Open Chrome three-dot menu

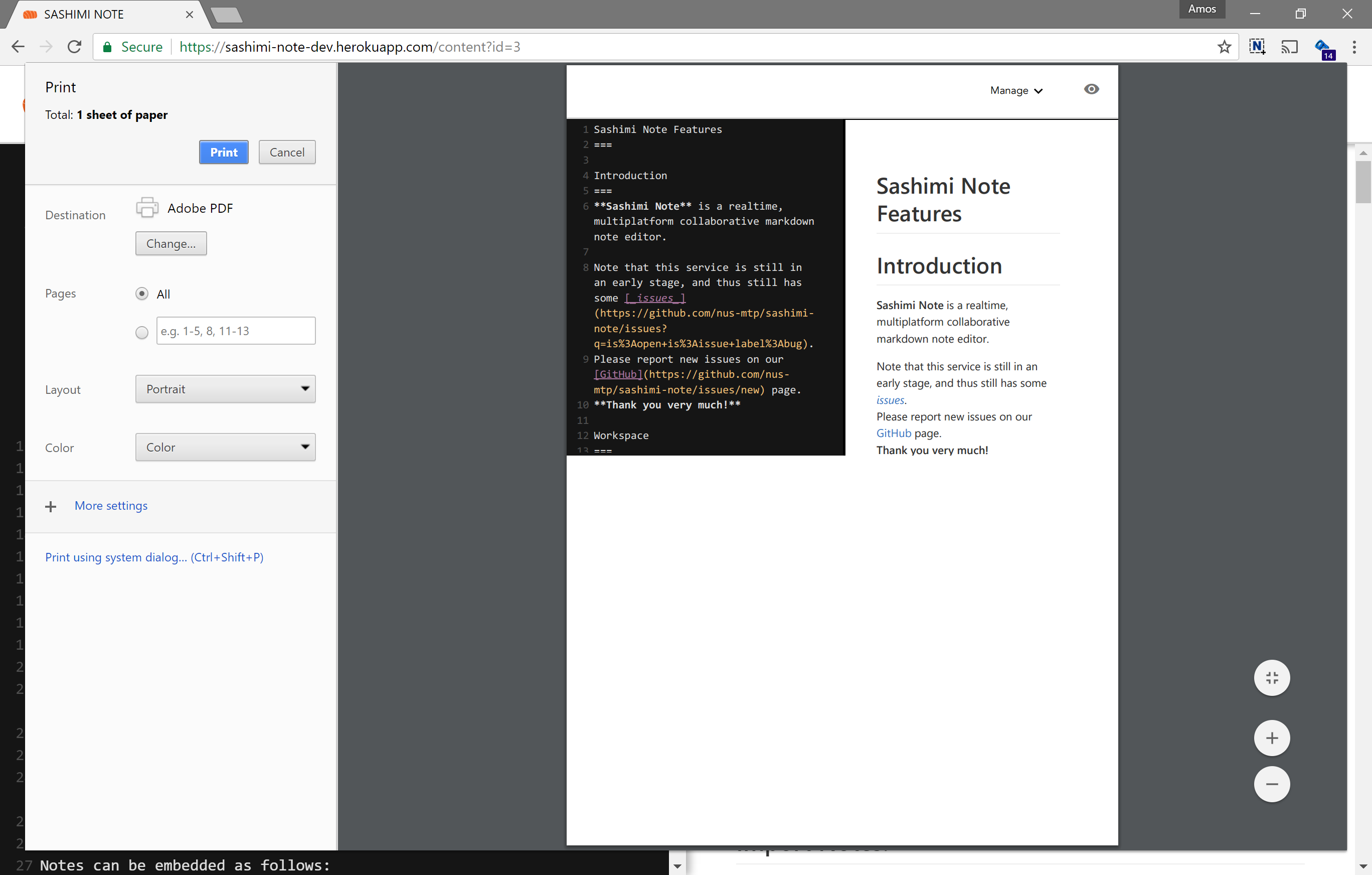1354,47
